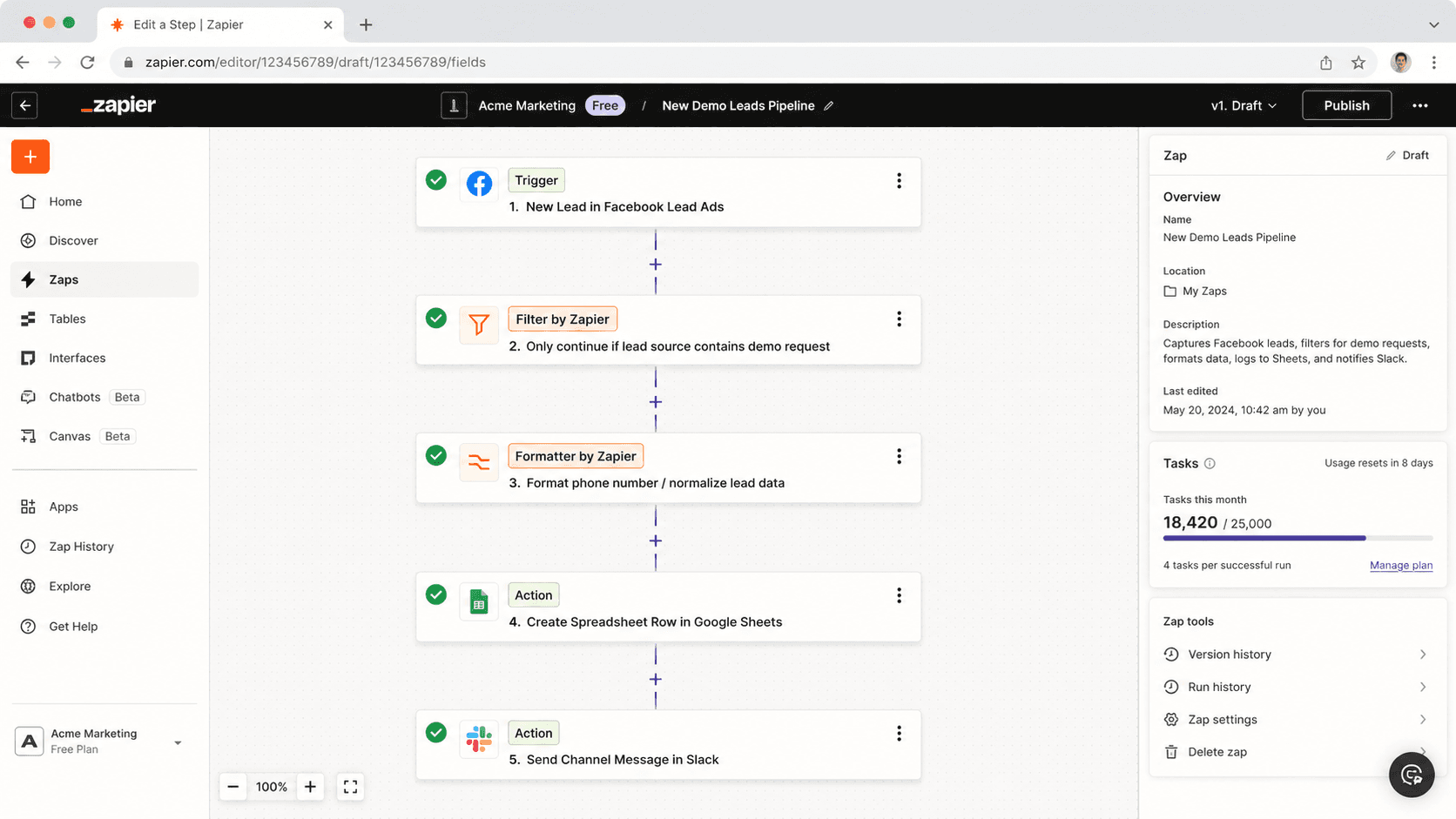Open options menu for Google Sheets step

899,595
